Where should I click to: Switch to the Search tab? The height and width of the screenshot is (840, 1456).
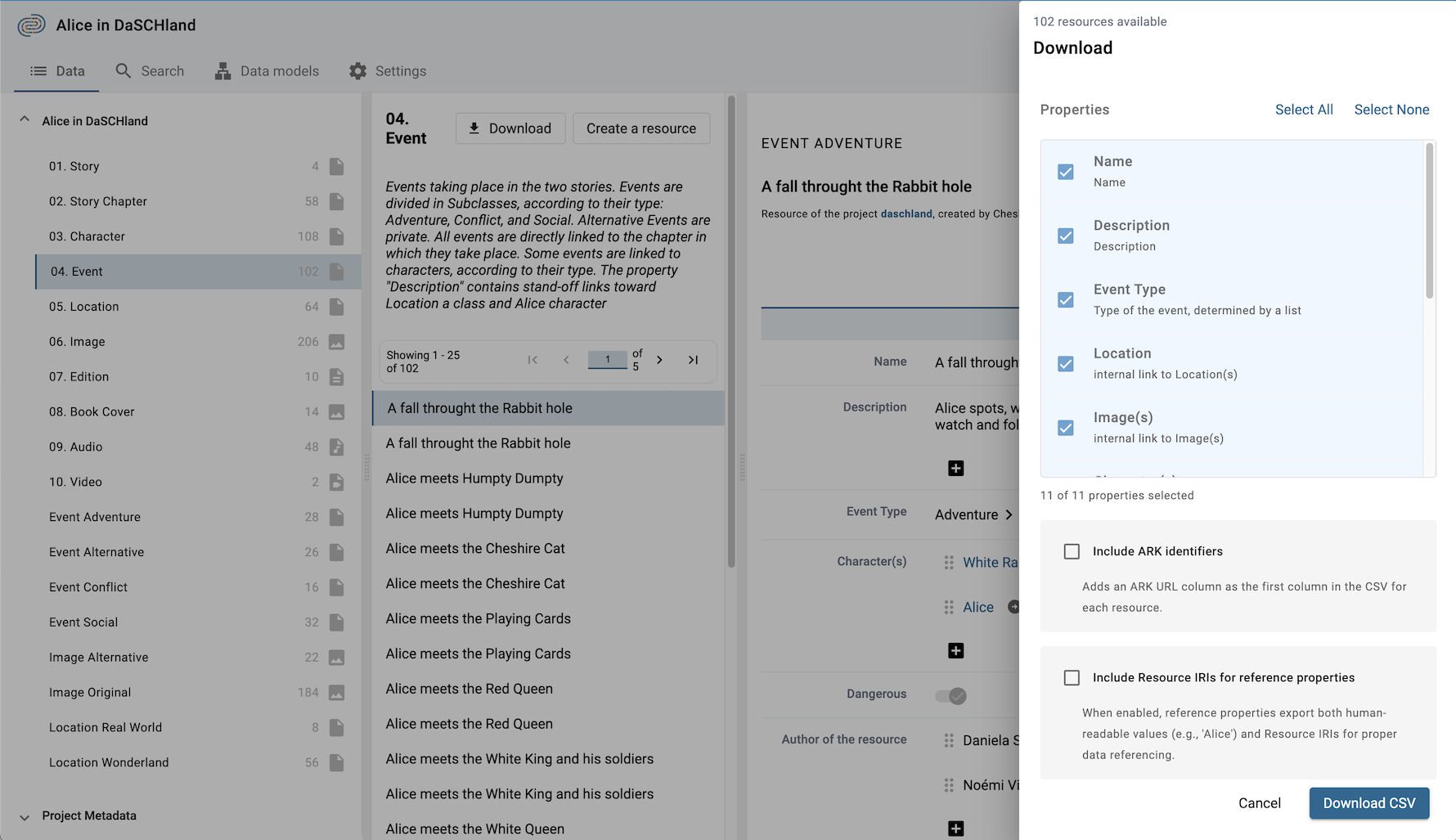click(x=150, y=71)
